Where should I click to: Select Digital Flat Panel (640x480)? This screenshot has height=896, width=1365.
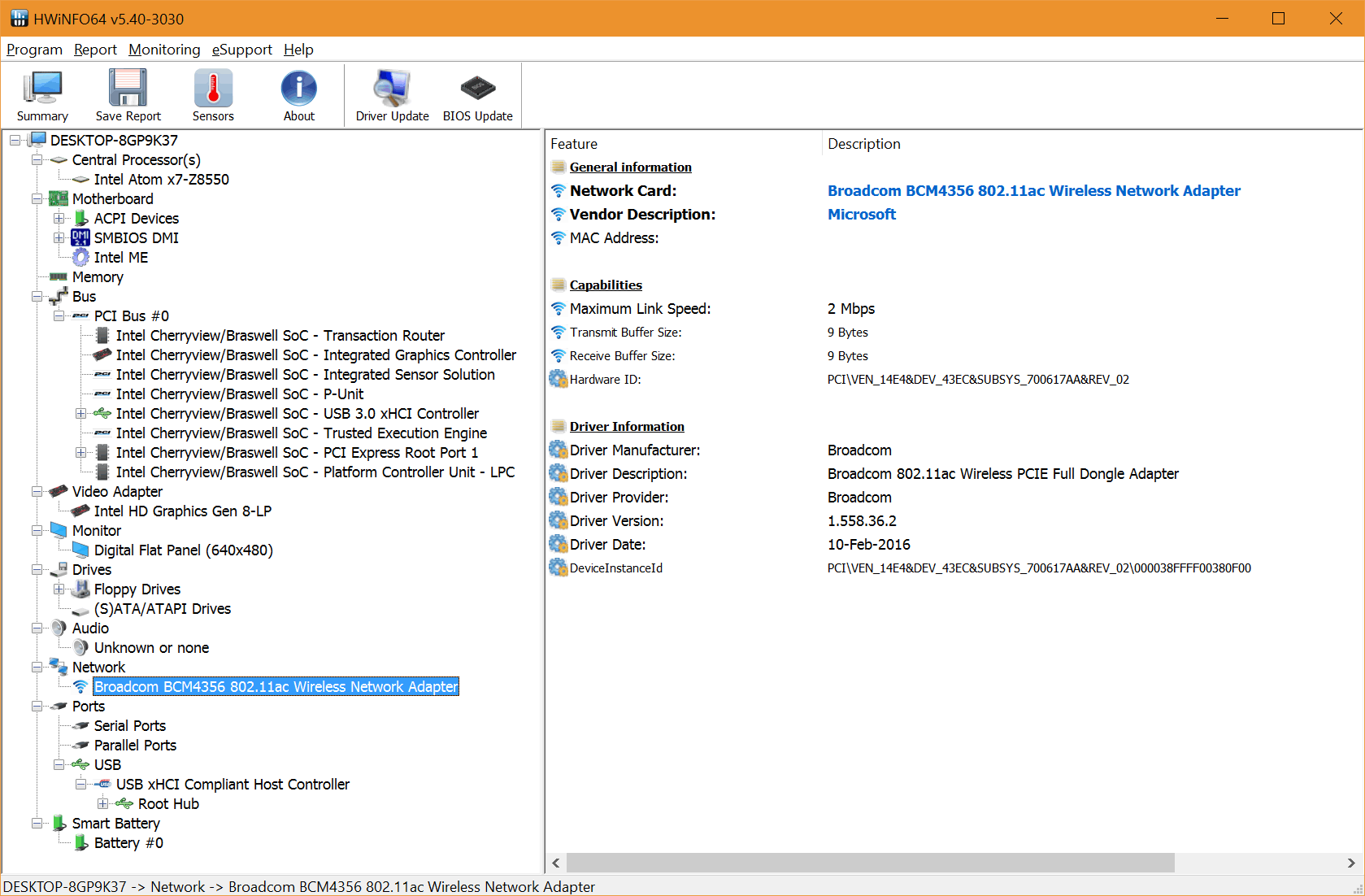(183, 550)
